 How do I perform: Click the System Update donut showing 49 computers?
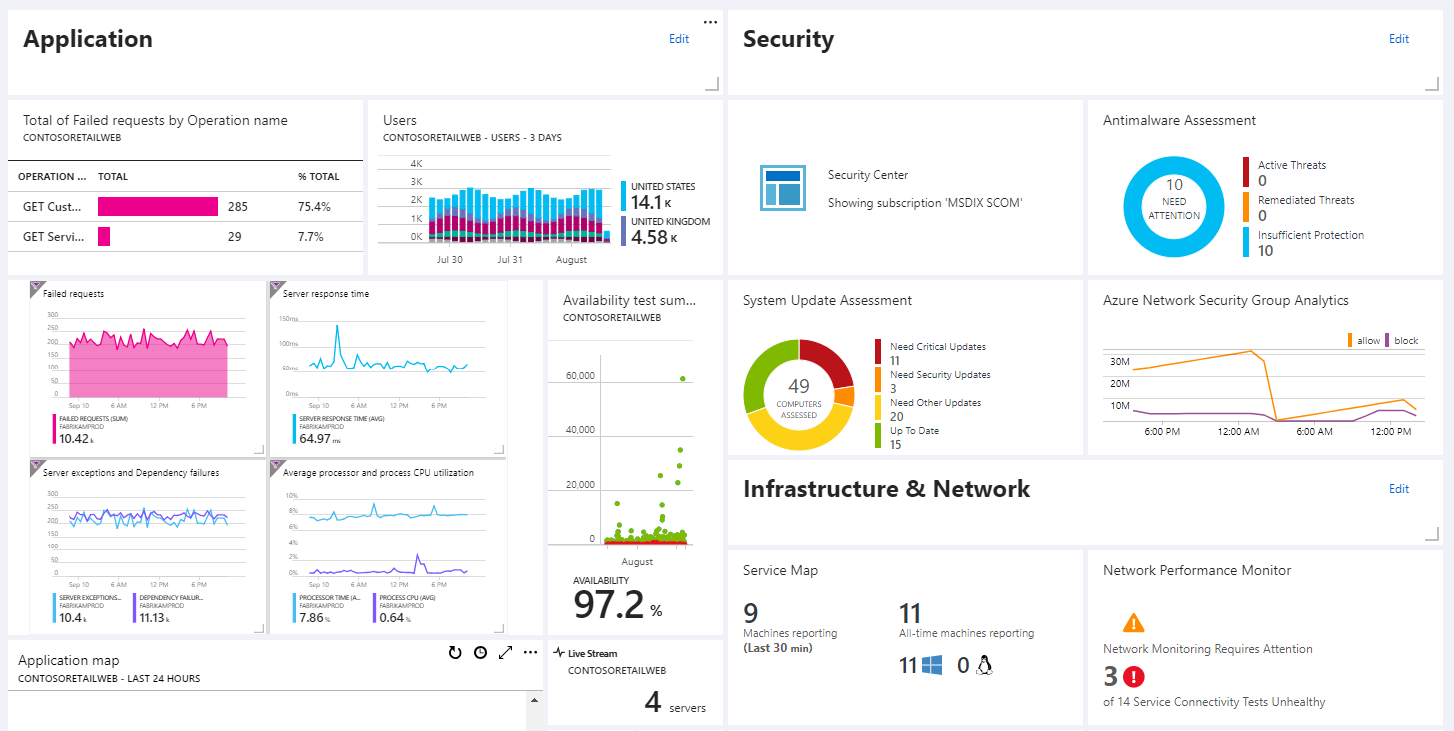799,394
